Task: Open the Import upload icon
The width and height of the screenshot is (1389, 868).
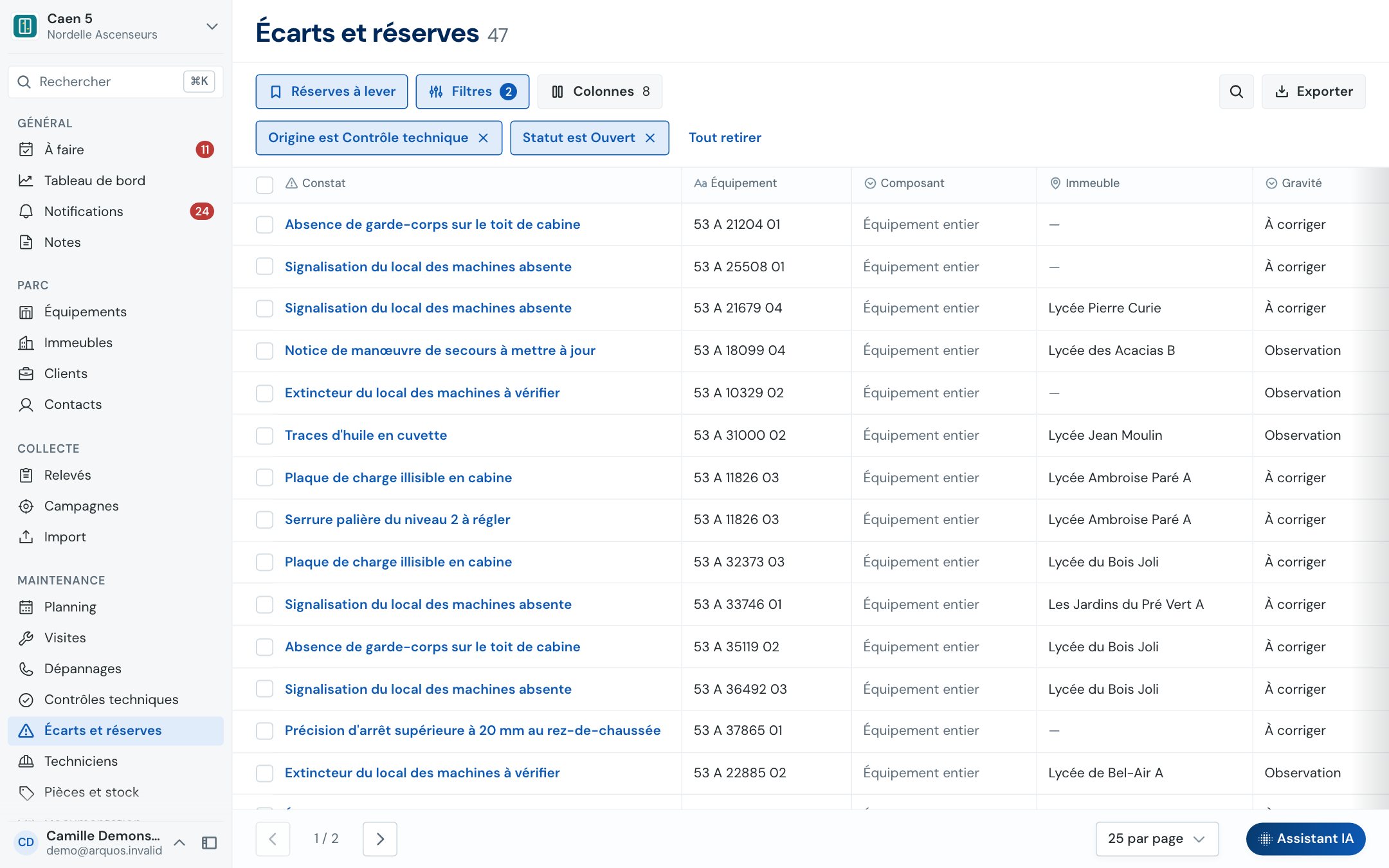Action: (x=26, y=537)
